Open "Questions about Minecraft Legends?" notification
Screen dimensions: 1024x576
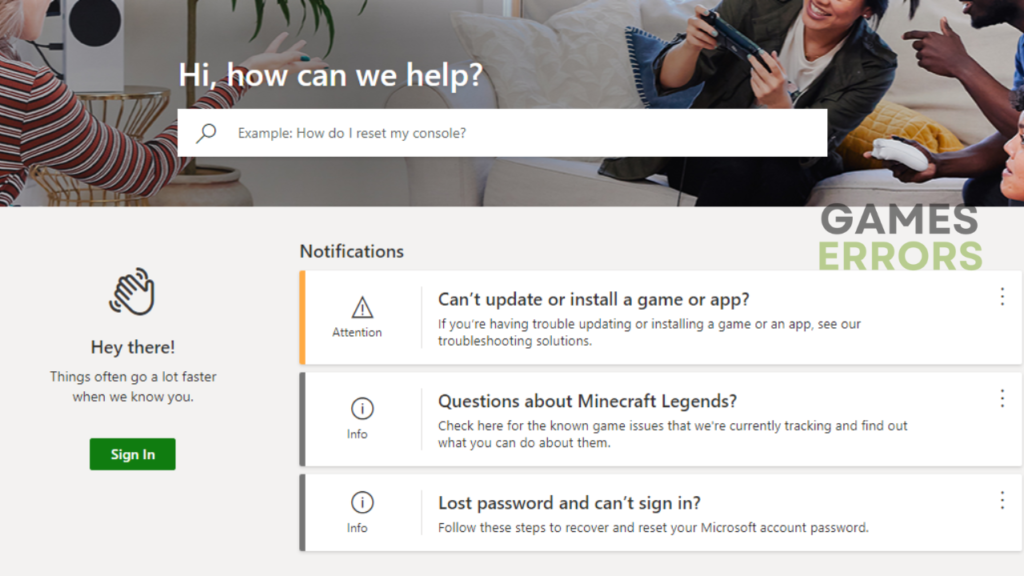[x=587, y=401]
